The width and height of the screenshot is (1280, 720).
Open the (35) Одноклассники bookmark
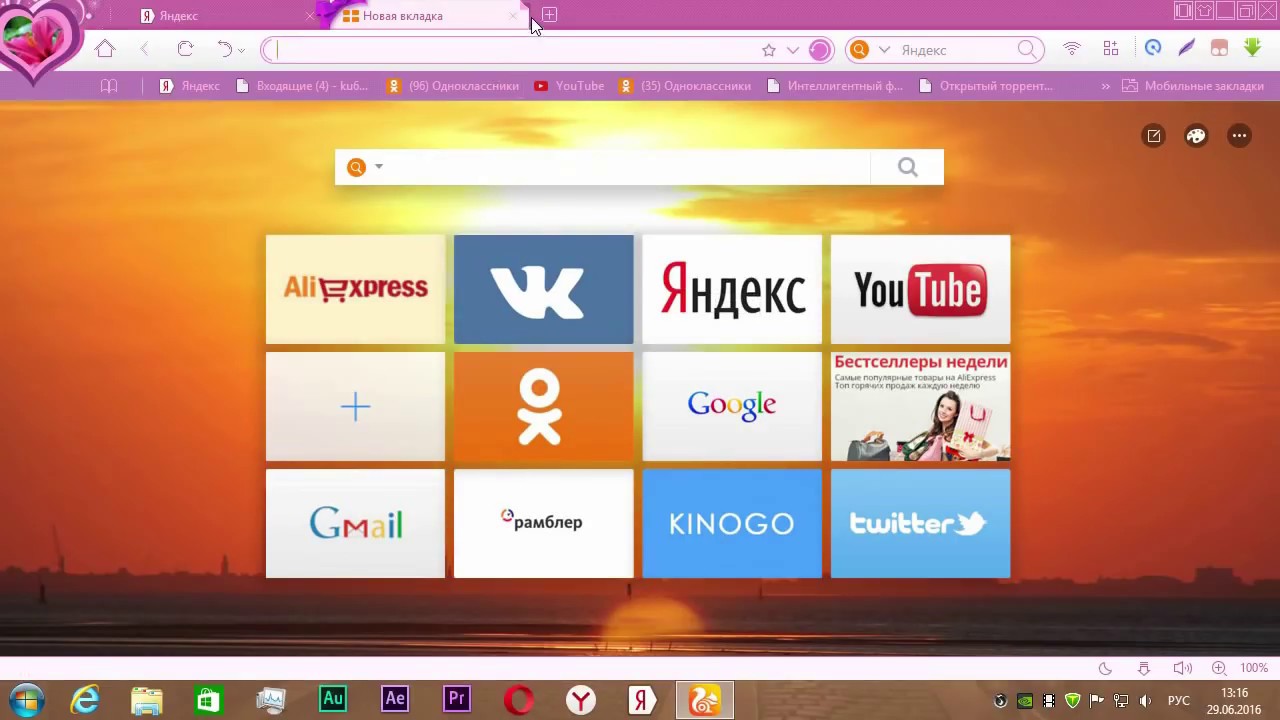point(685,86)
